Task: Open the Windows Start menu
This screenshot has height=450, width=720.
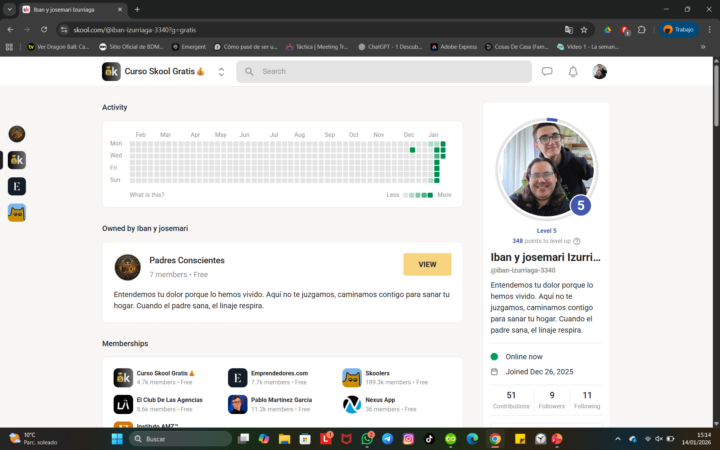Action: 117,439
